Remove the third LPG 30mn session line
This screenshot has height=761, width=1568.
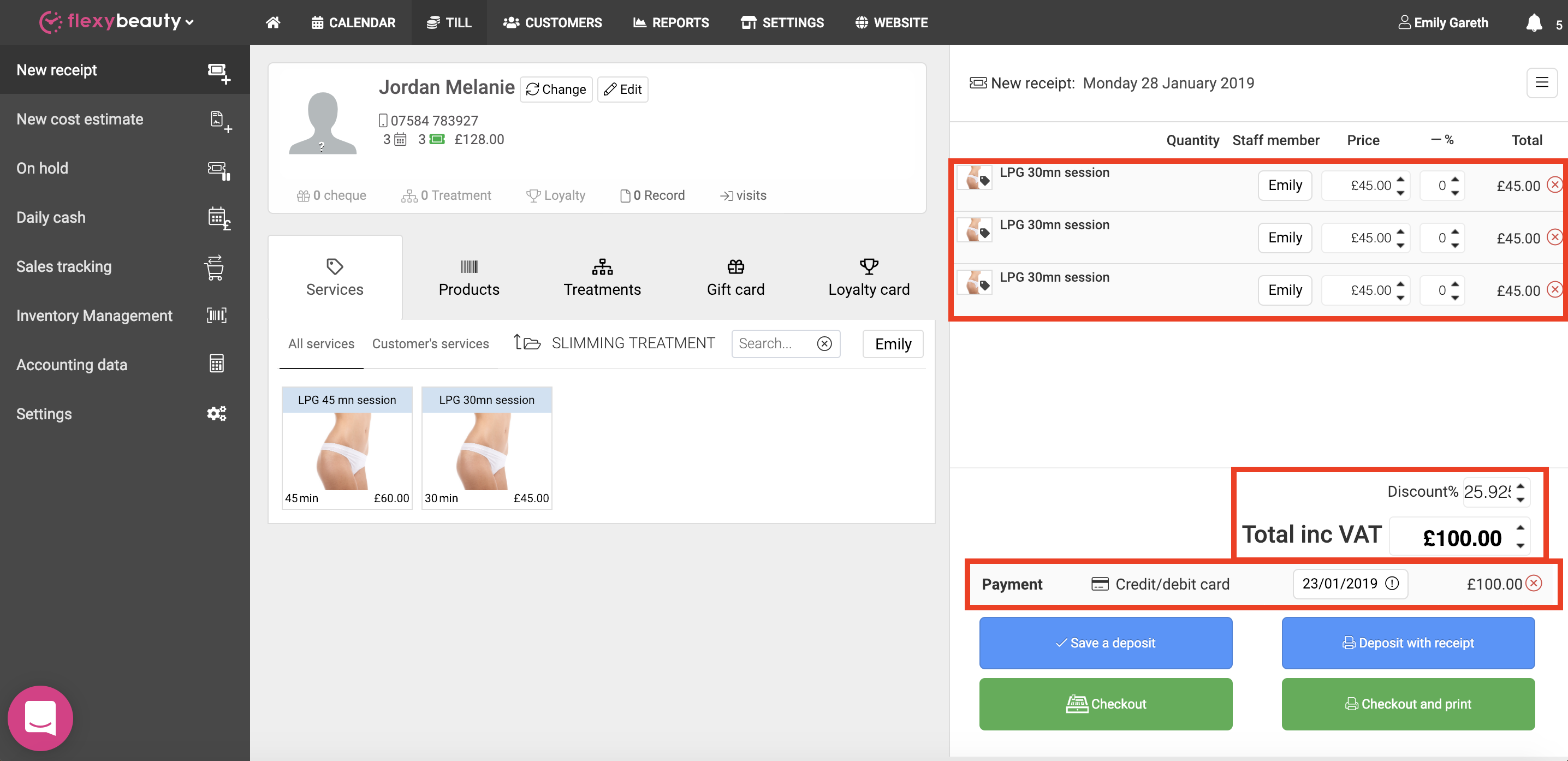coord(1554,289)
